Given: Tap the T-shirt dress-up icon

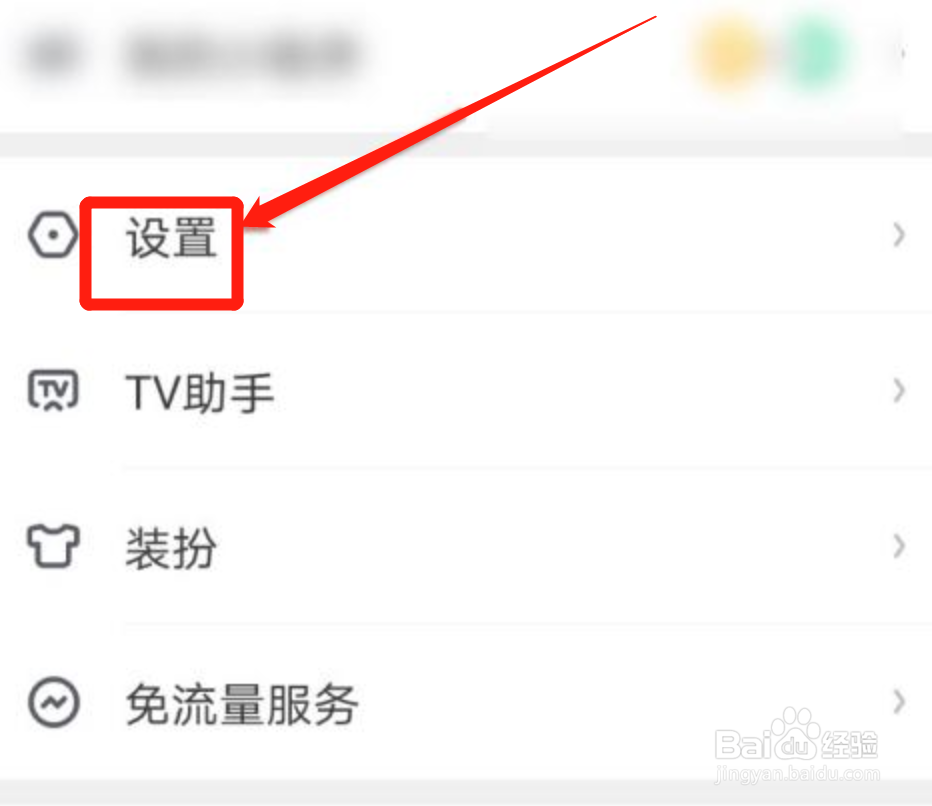Looking at the screenshot, I should [53, 546].
